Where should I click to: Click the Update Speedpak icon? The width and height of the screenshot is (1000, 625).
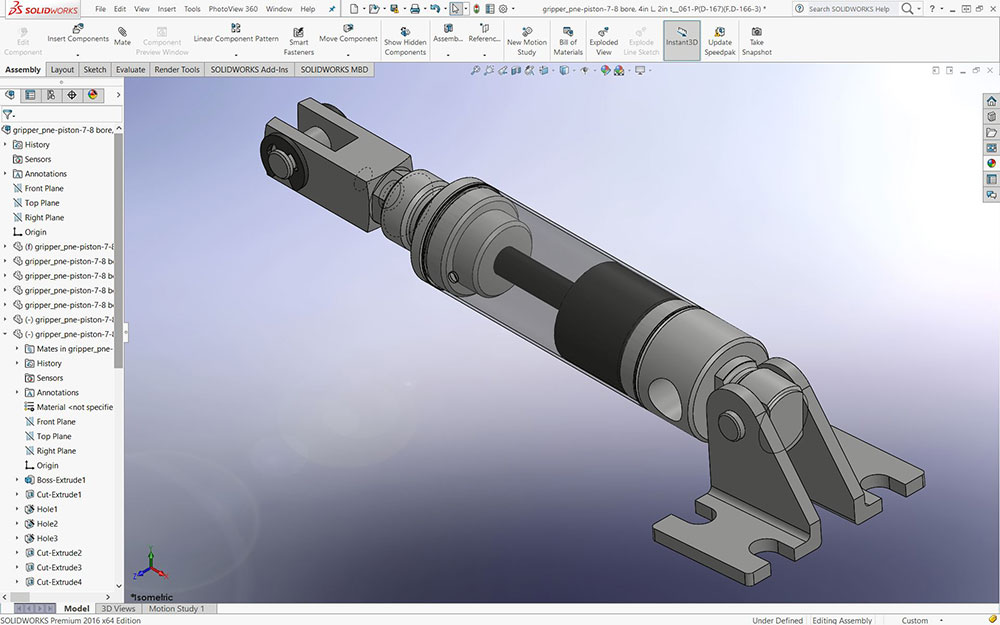719,32
